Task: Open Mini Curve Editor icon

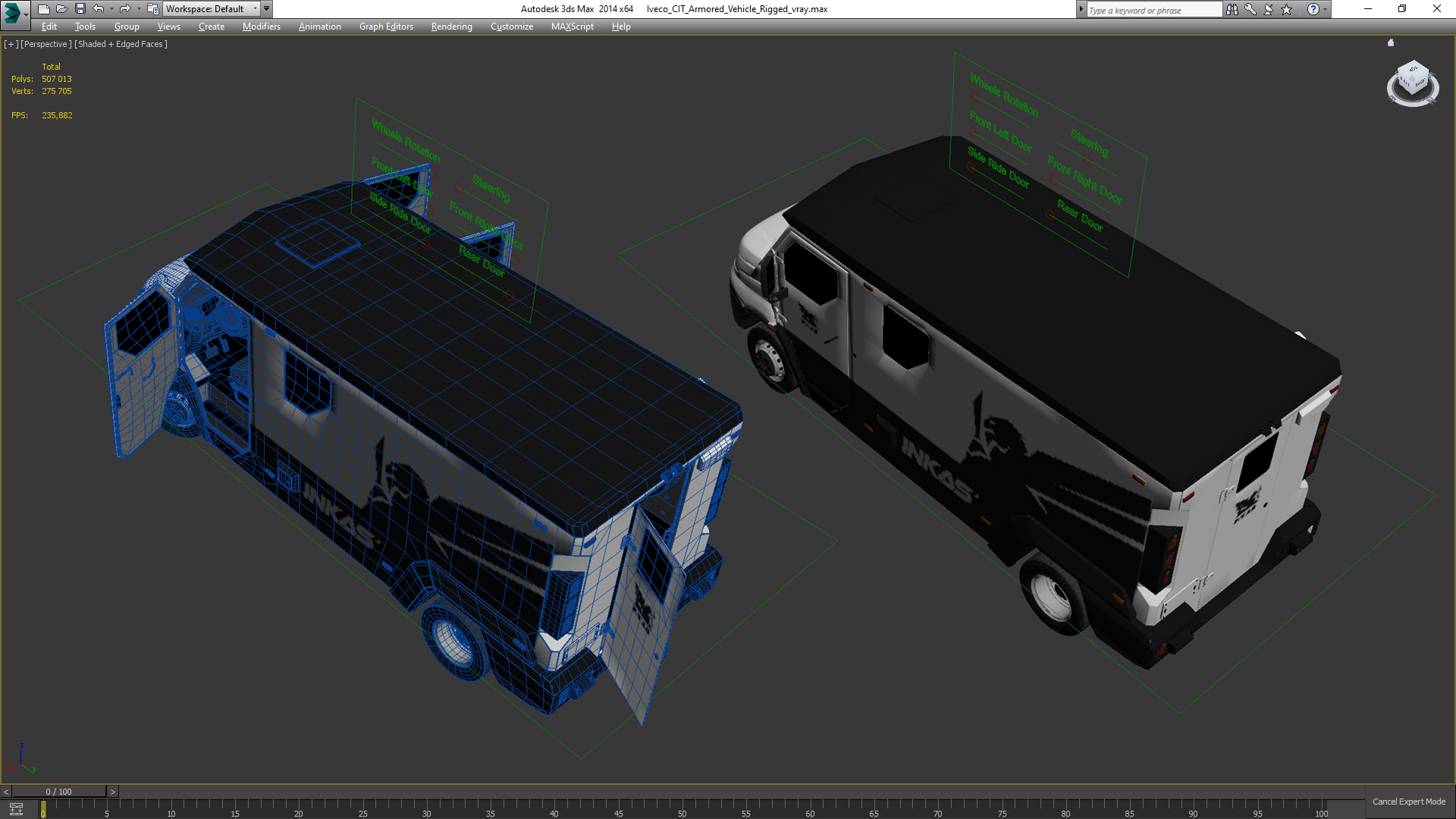Action: (x=16, y=809)
